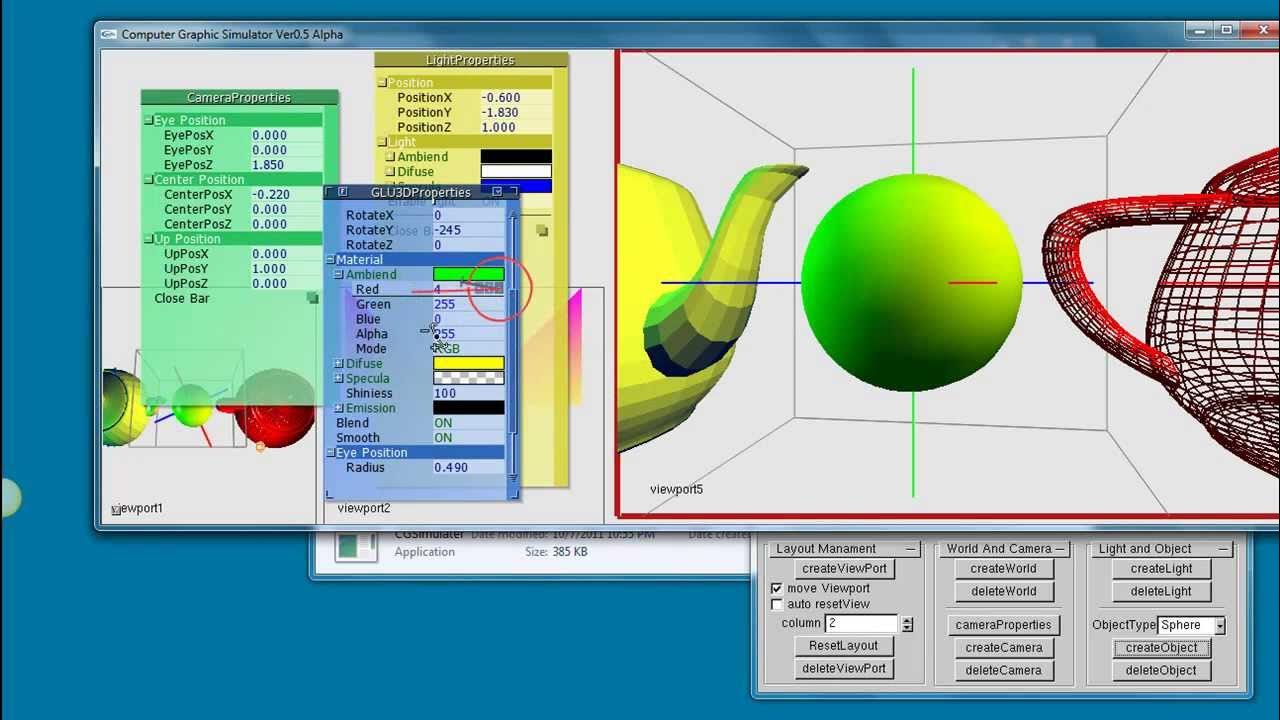Click the LightProperties close bar square icon
1280x720 pixels.
point(542,231)
